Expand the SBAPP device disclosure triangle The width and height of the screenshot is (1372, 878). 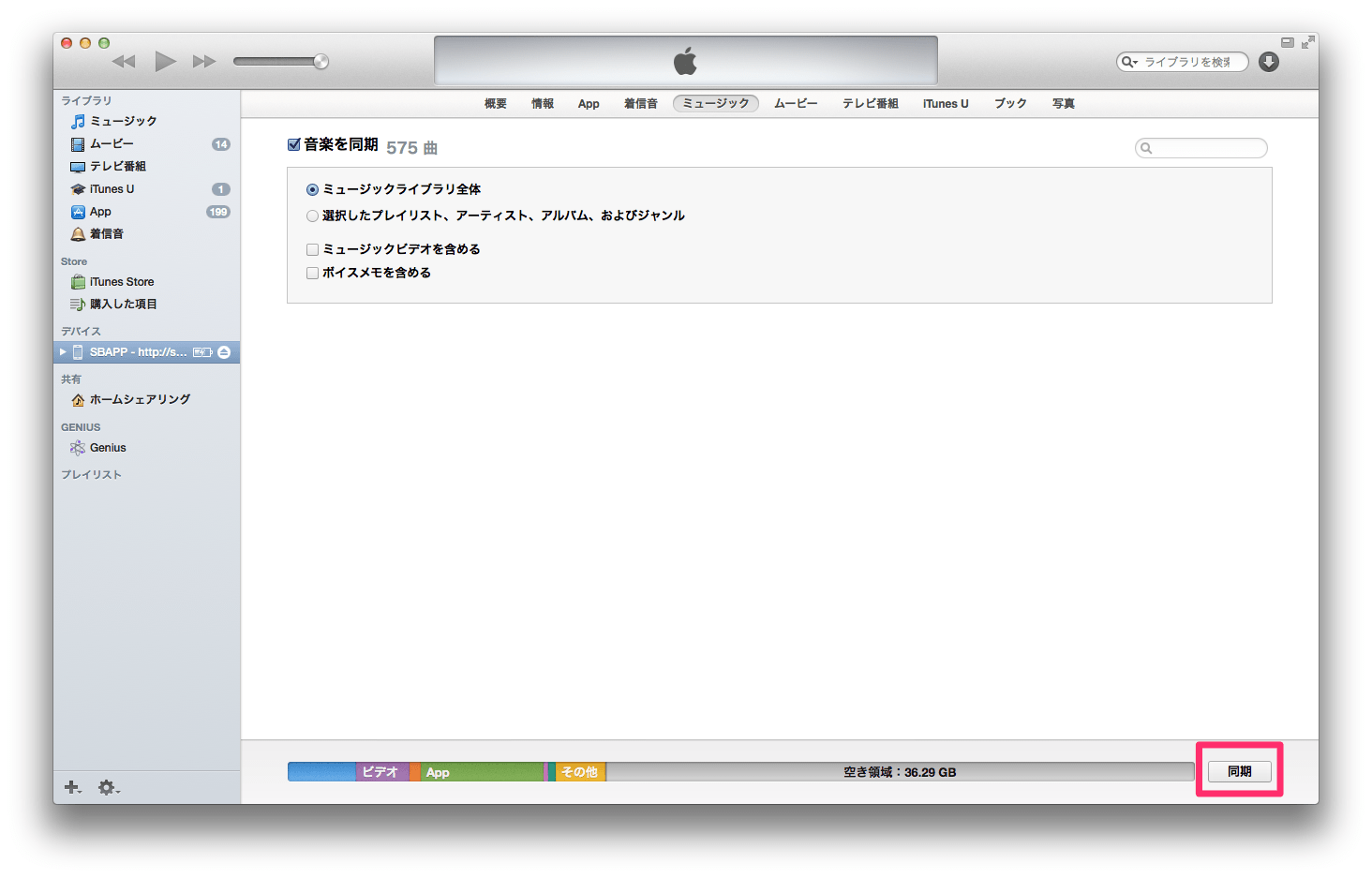tap(63, 352)
